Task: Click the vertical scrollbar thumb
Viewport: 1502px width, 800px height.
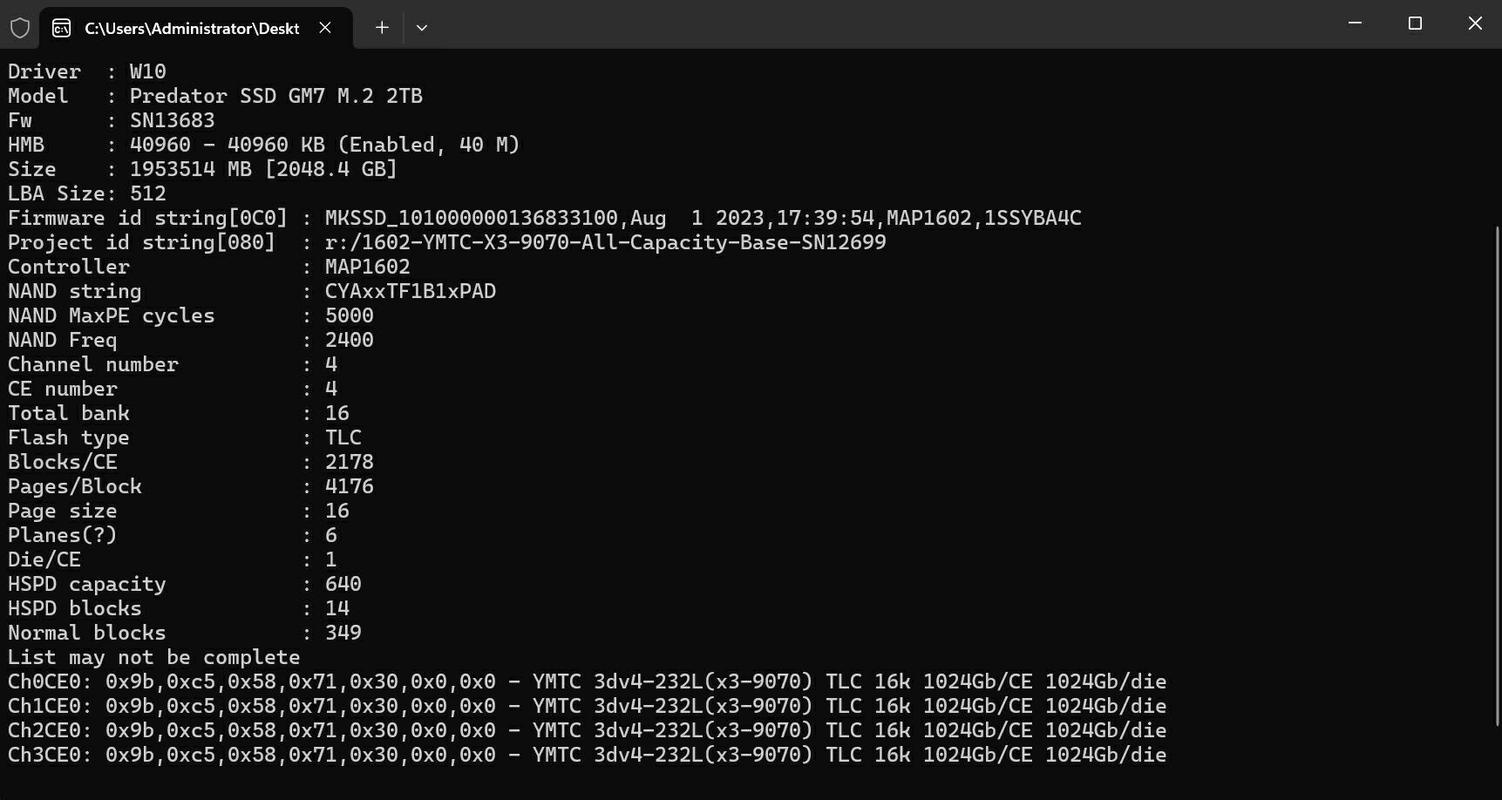Action: pyautogui.click(x=1496, y=475)
